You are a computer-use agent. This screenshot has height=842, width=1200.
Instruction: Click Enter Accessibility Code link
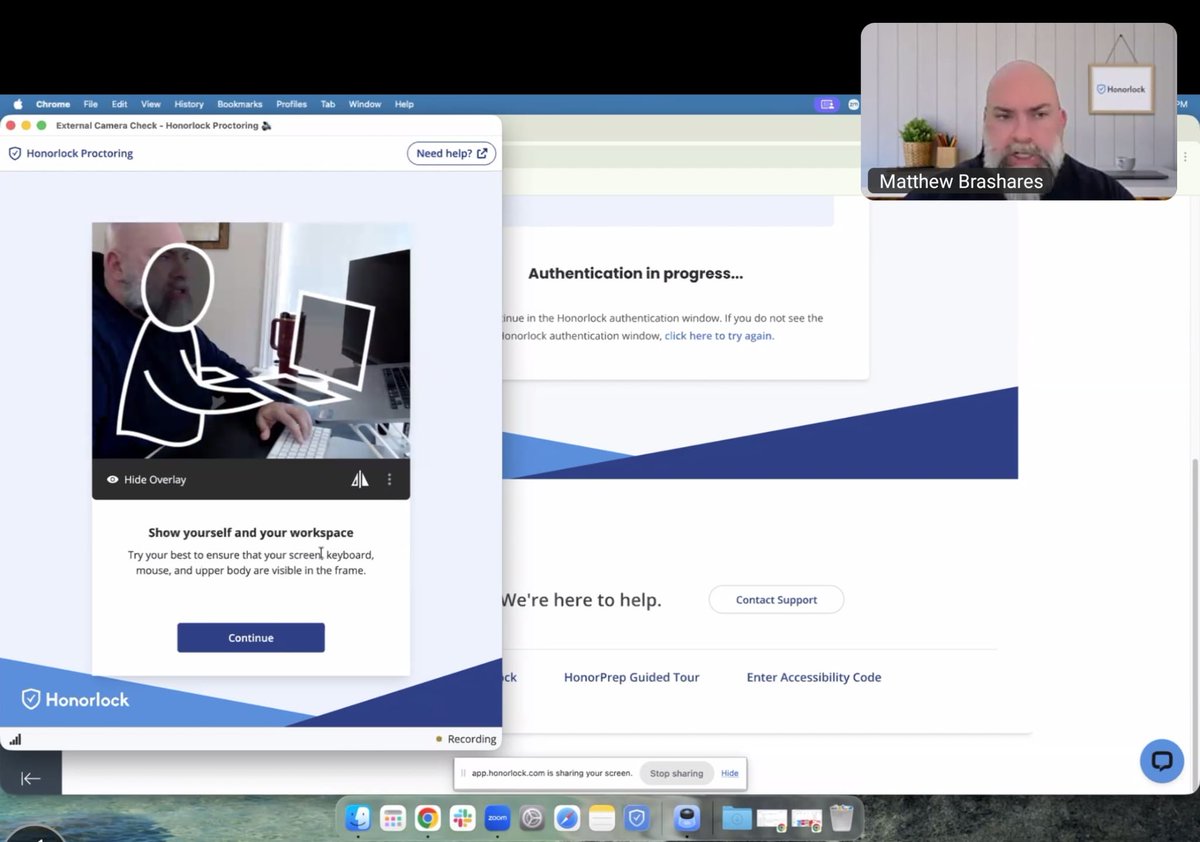(x=814, y=677)
